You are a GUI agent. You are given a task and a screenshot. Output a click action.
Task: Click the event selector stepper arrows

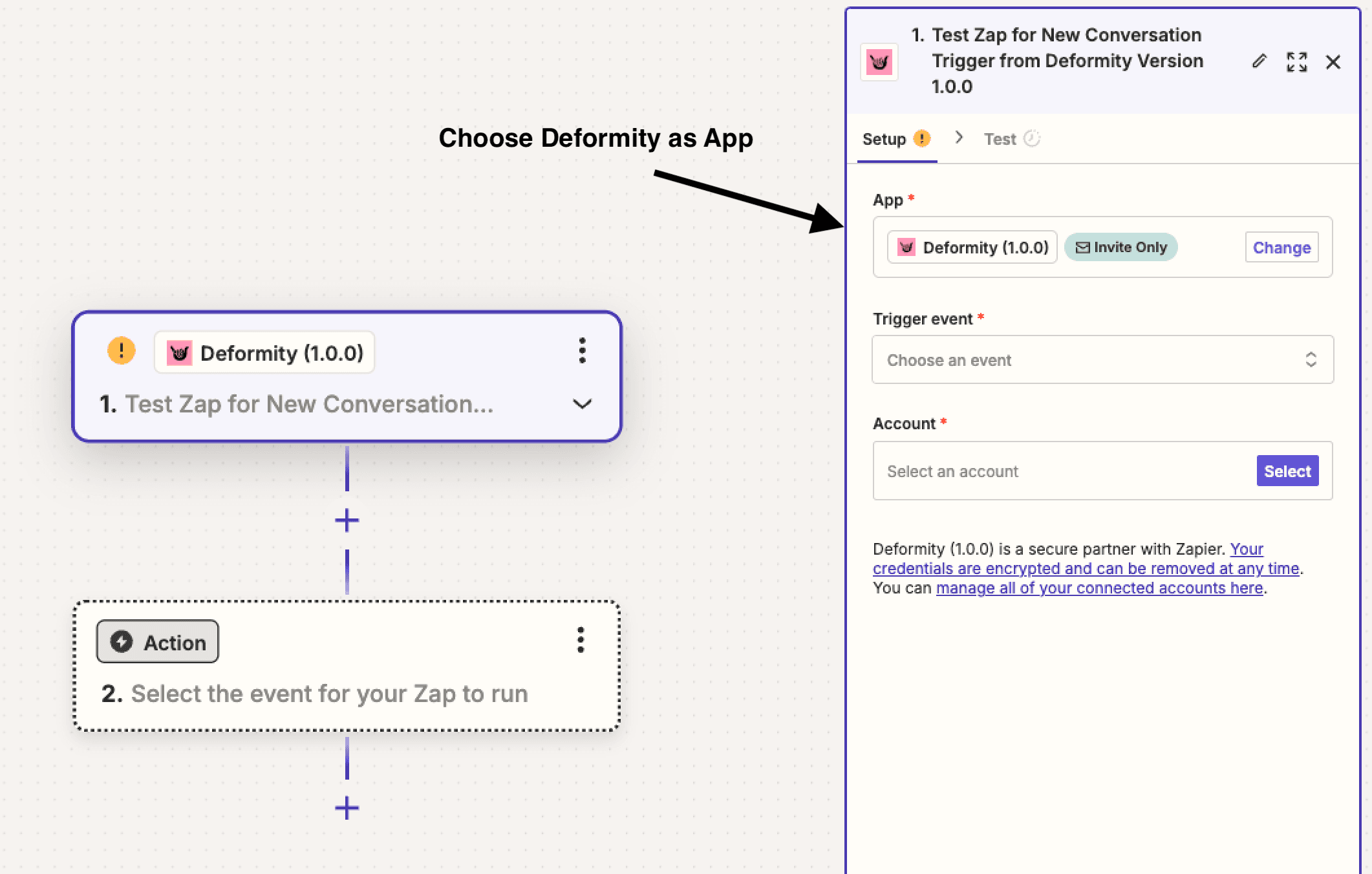(x=1311, y=360)
